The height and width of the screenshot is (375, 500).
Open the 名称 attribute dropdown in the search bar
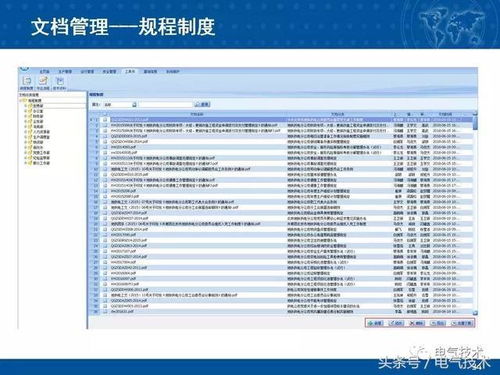[x=134, y=105]
